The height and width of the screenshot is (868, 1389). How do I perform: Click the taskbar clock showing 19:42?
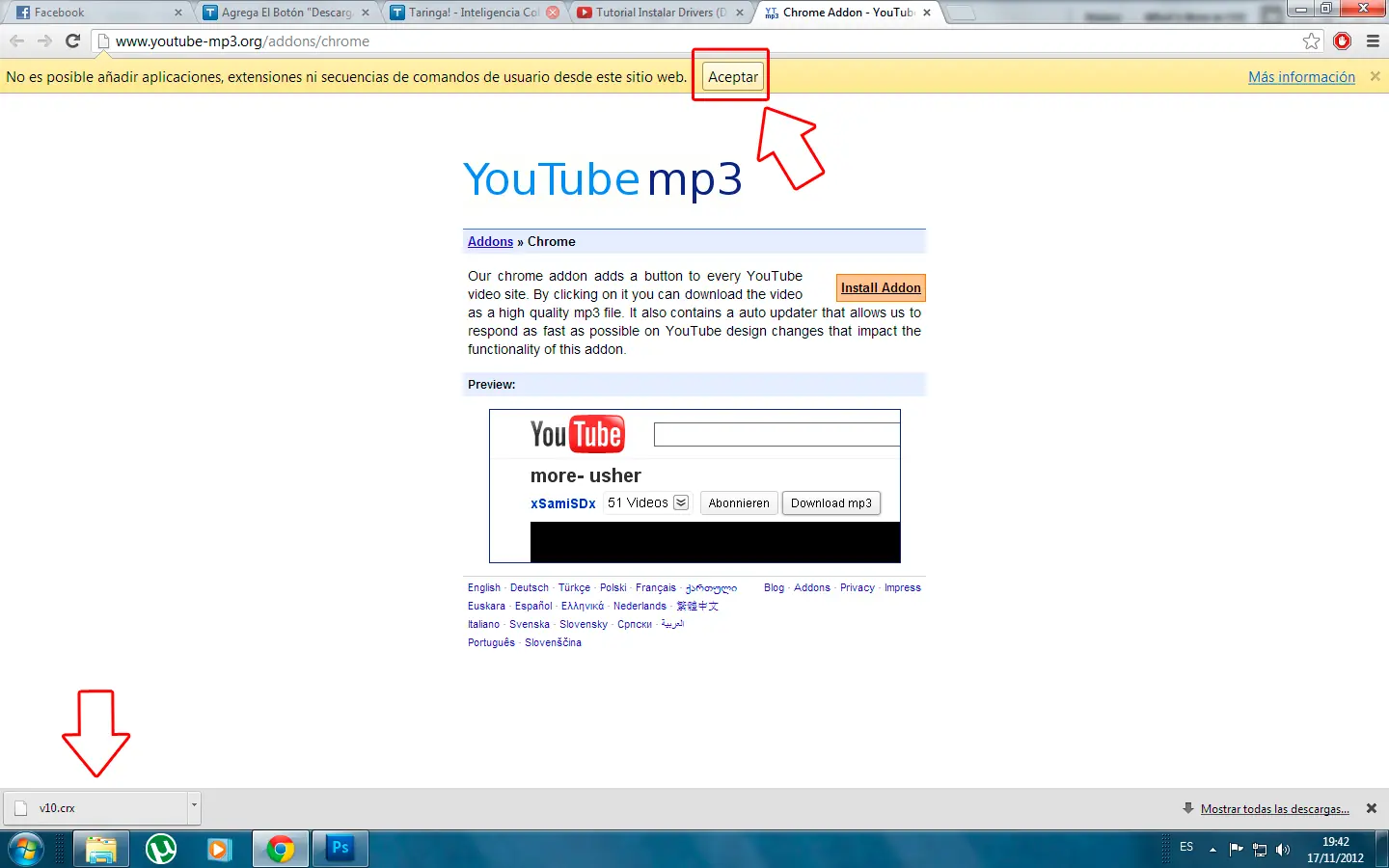click(1335, 850)
